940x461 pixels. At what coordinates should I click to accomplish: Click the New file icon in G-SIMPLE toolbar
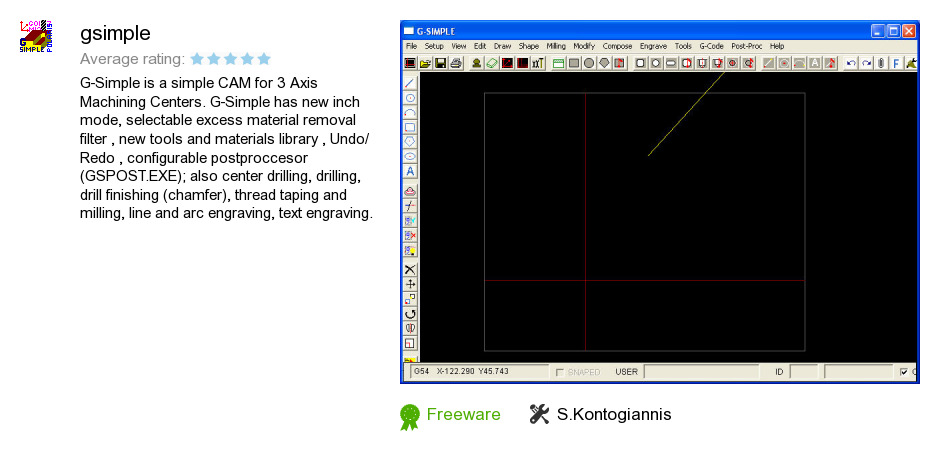[411, 63]
